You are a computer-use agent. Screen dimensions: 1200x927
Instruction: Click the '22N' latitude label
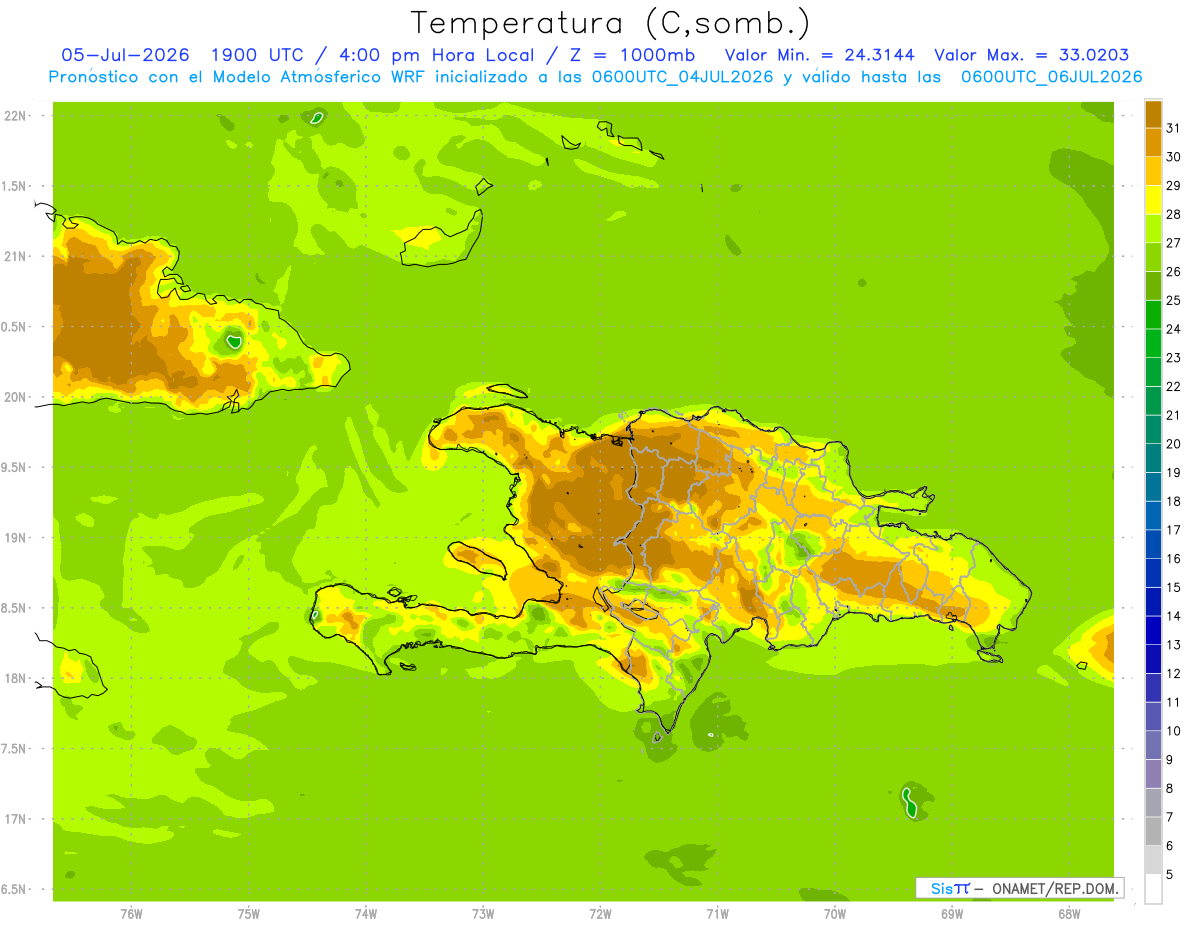point(15,116)
